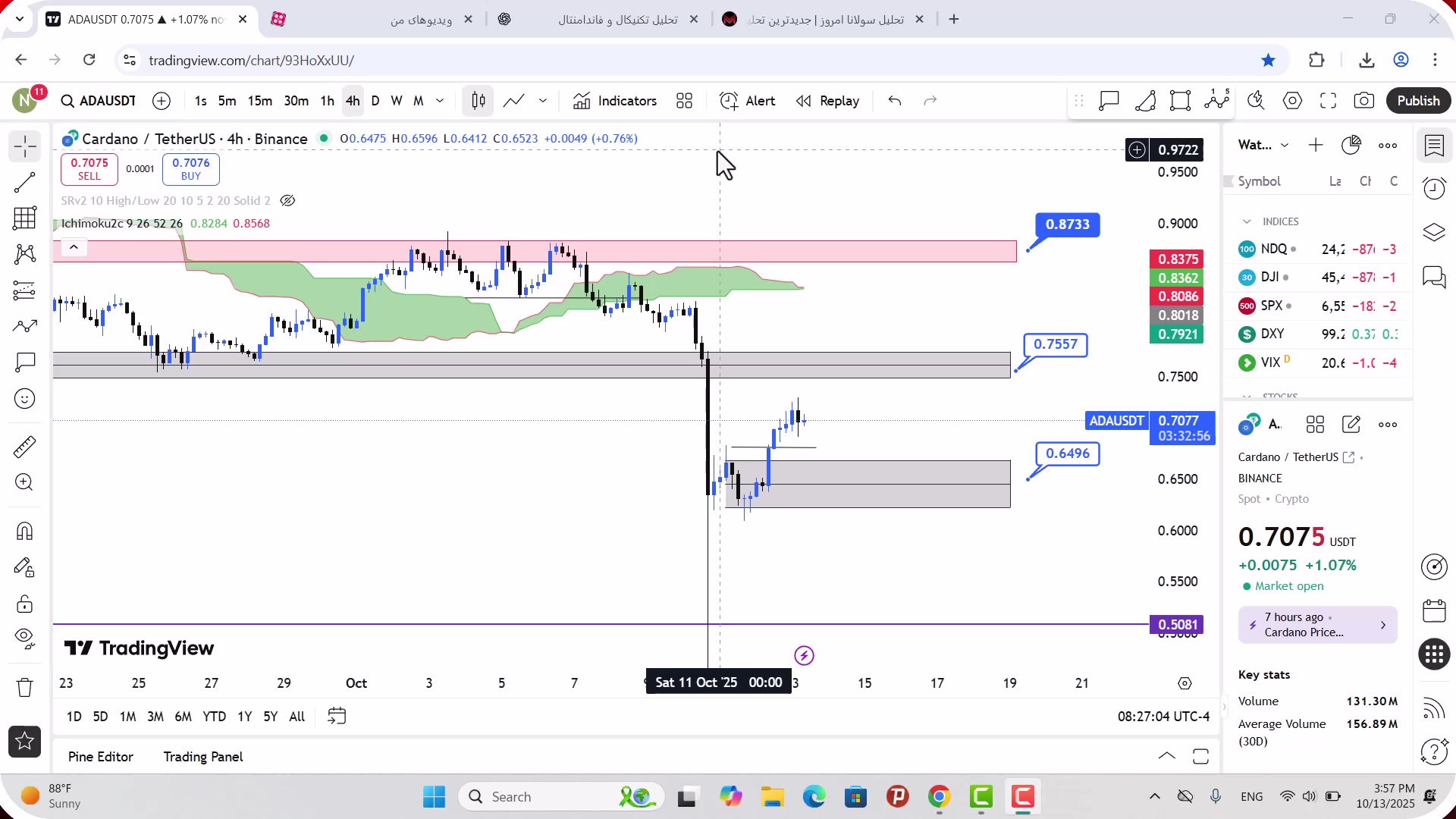Select the 15m timeframe
This screenshot has height=819, width=1456.
(259, 101)
